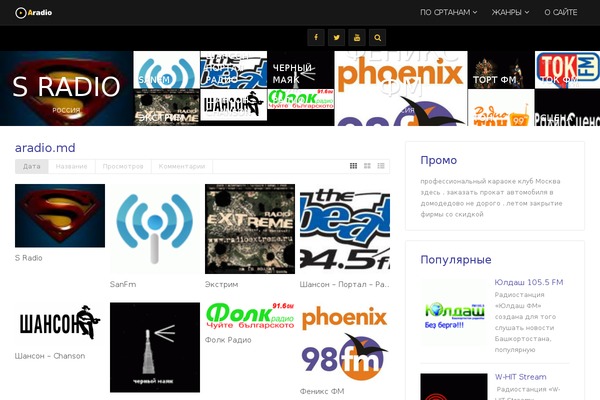Click the Экстрим title link
Image resolution: width=600 pixels, height=400 pixels.
click(x=222, y=284)
